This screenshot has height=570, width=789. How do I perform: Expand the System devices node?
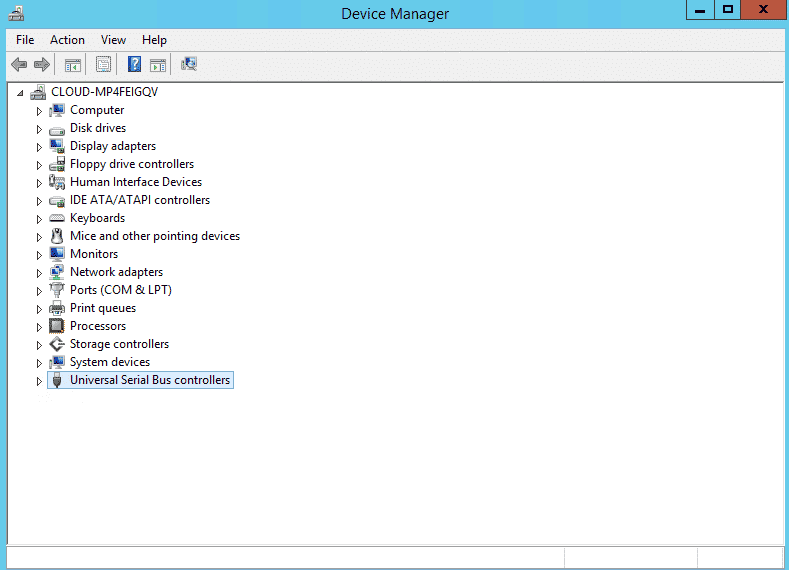click(x=39, y=363)
